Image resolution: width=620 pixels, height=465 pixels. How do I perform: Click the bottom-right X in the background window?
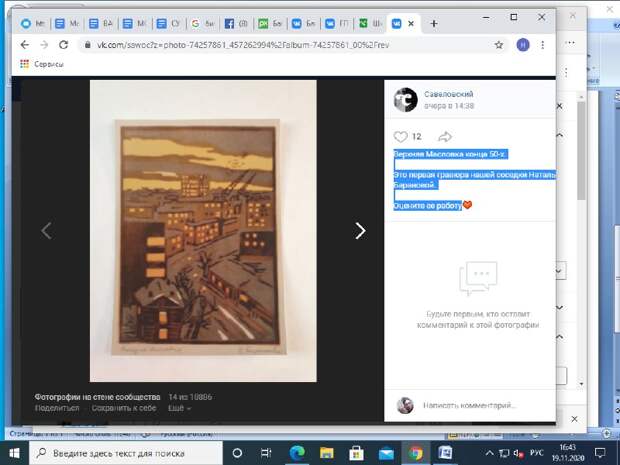point(575,419)
